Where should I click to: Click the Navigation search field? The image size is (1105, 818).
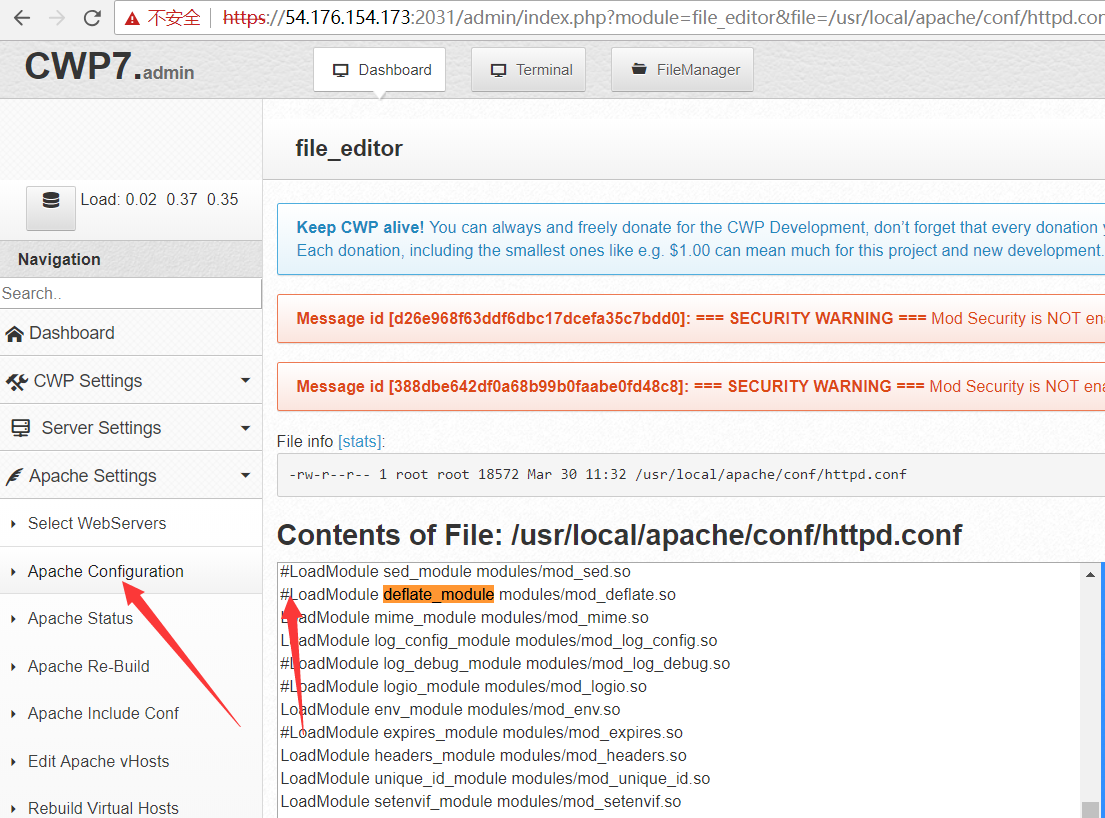131,293
